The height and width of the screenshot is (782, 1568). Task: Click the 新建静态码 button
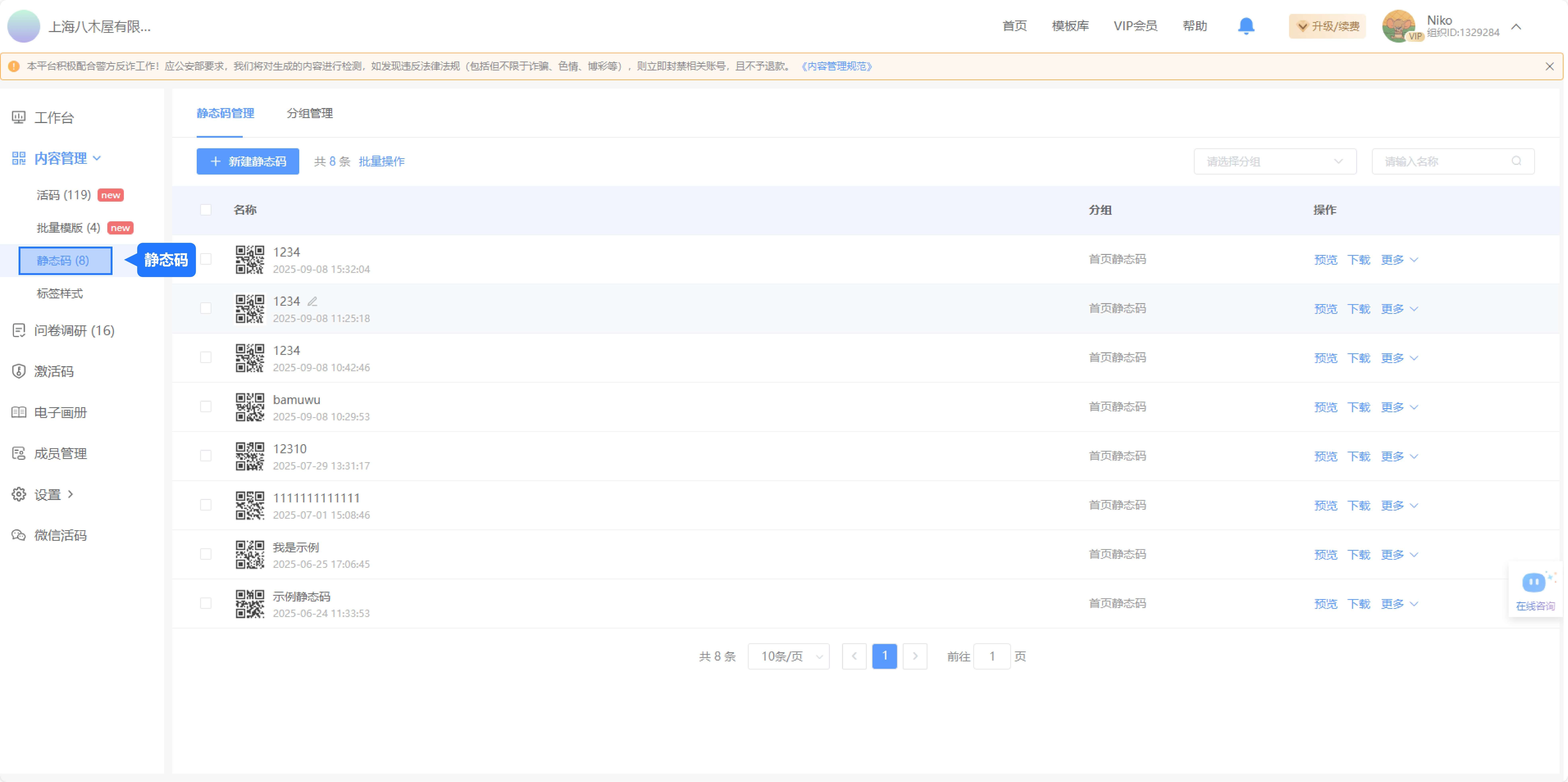click(248, 161)
